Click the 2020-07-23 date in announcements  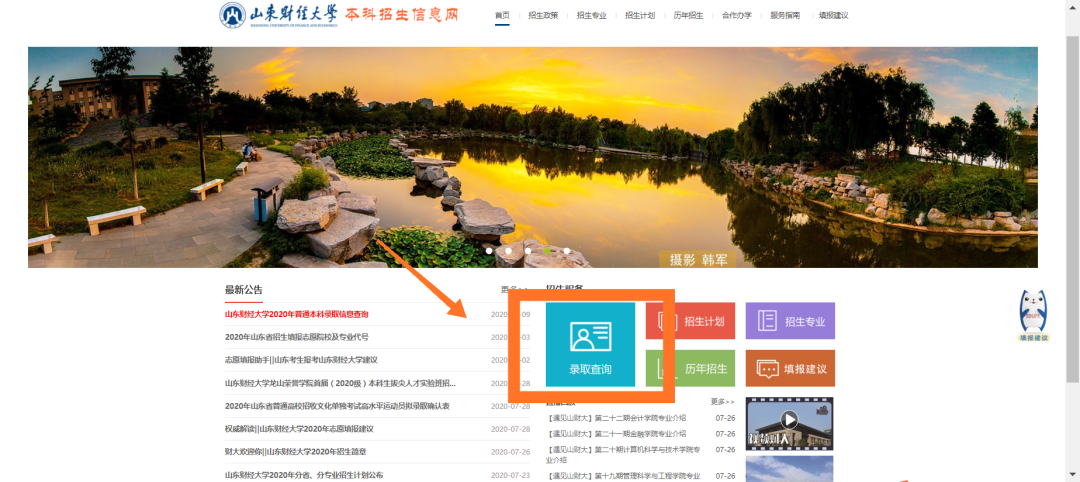510,475
